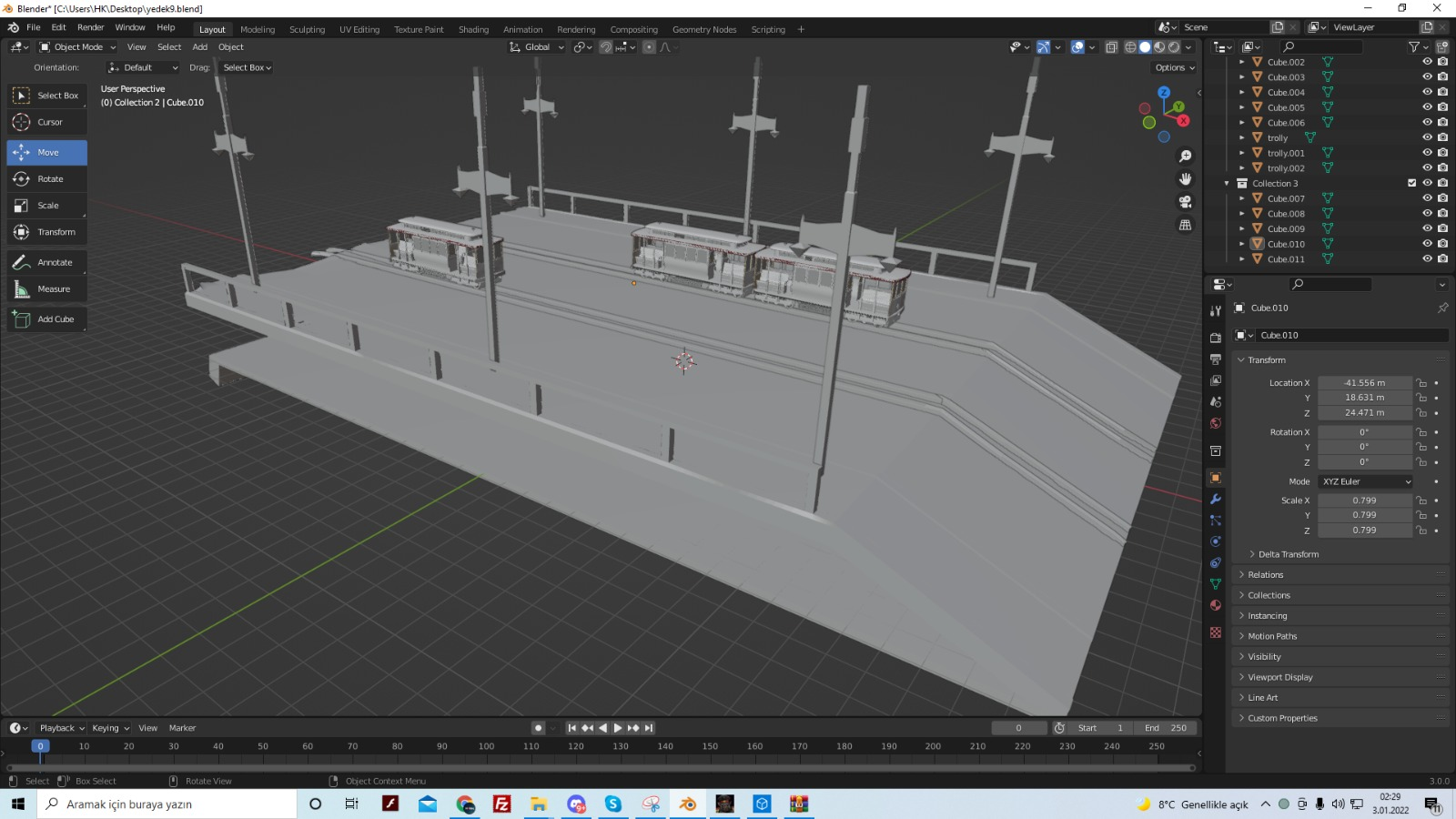Open the File menu
The width and height of the screenshot is (1456, 819).
[x=33, y=27]
